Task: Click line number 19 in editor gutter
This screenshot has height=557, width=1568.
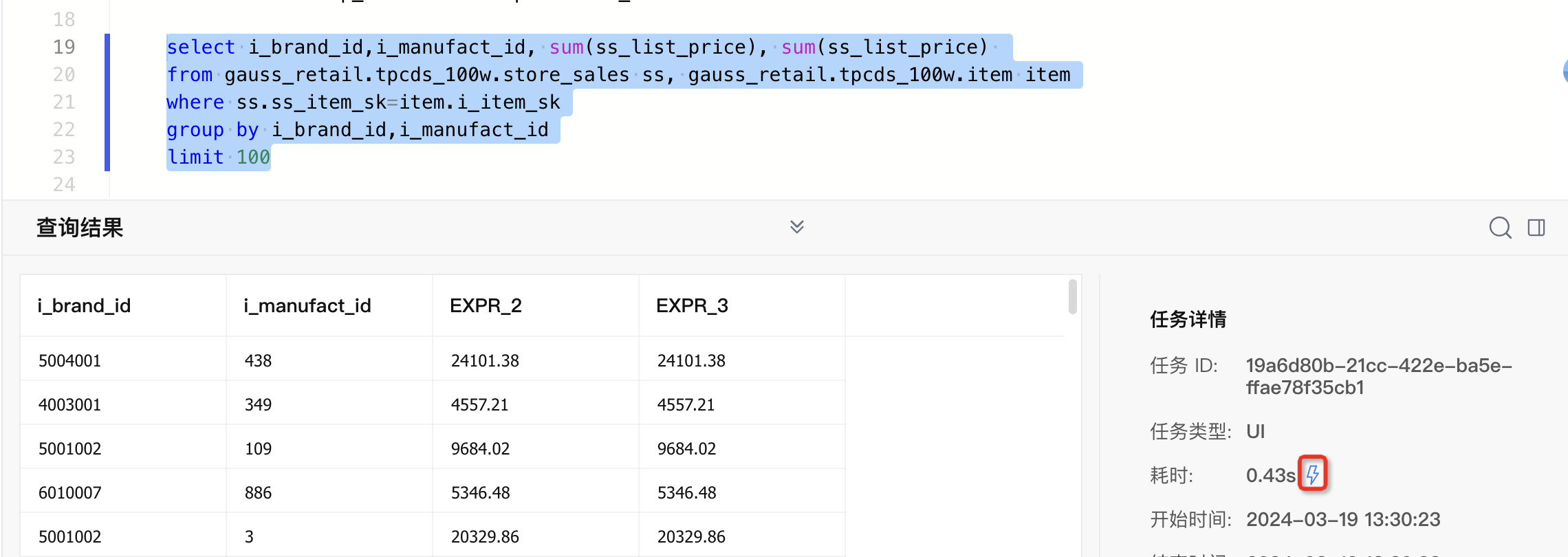Action: (x=64, y=47)
